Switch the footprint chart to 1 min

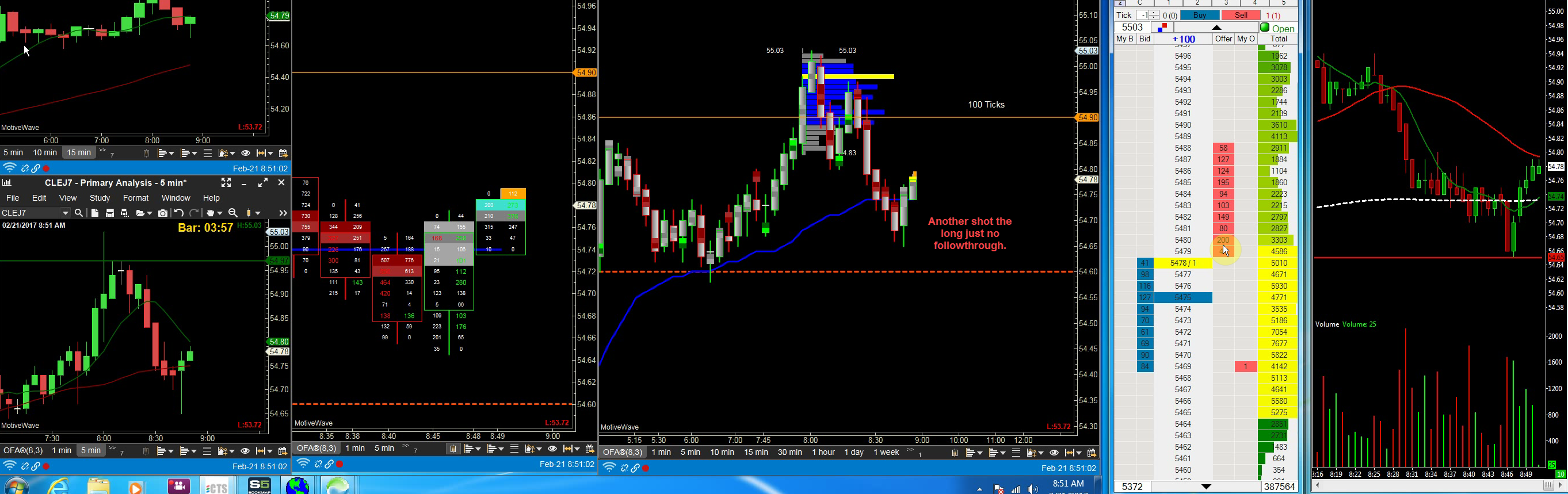(x=355, y=449)
